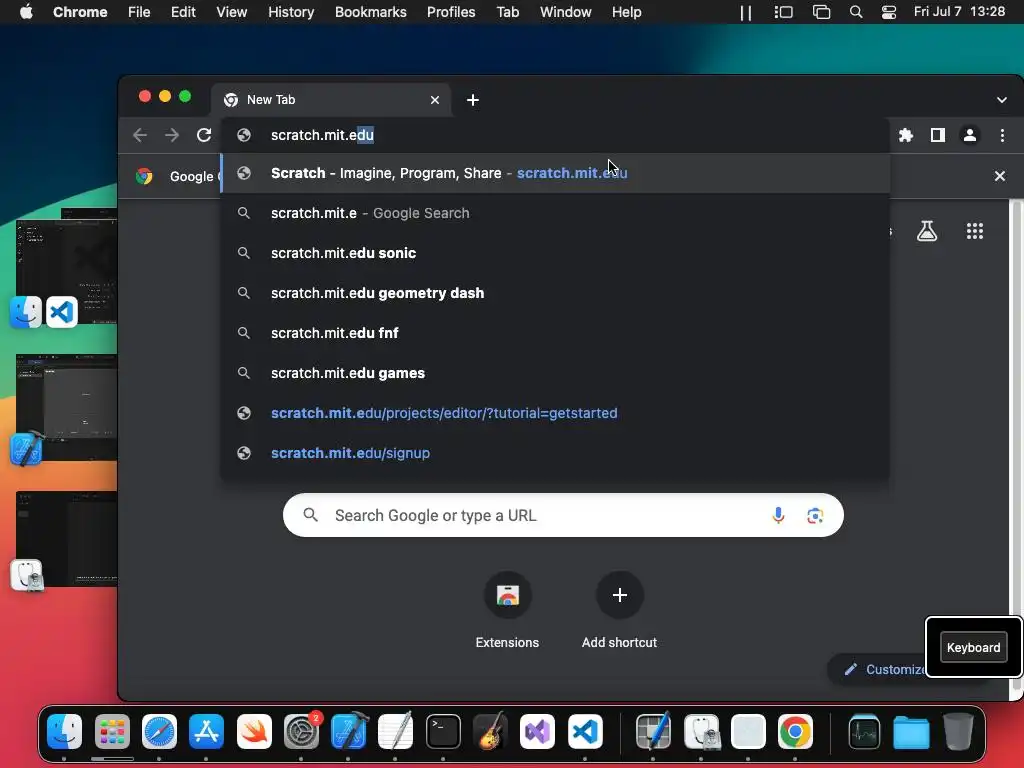Switch to Xcode Stage Manager thumbnail
The height and width of the screenshot is (768, 1024).
tap(65, 409)
